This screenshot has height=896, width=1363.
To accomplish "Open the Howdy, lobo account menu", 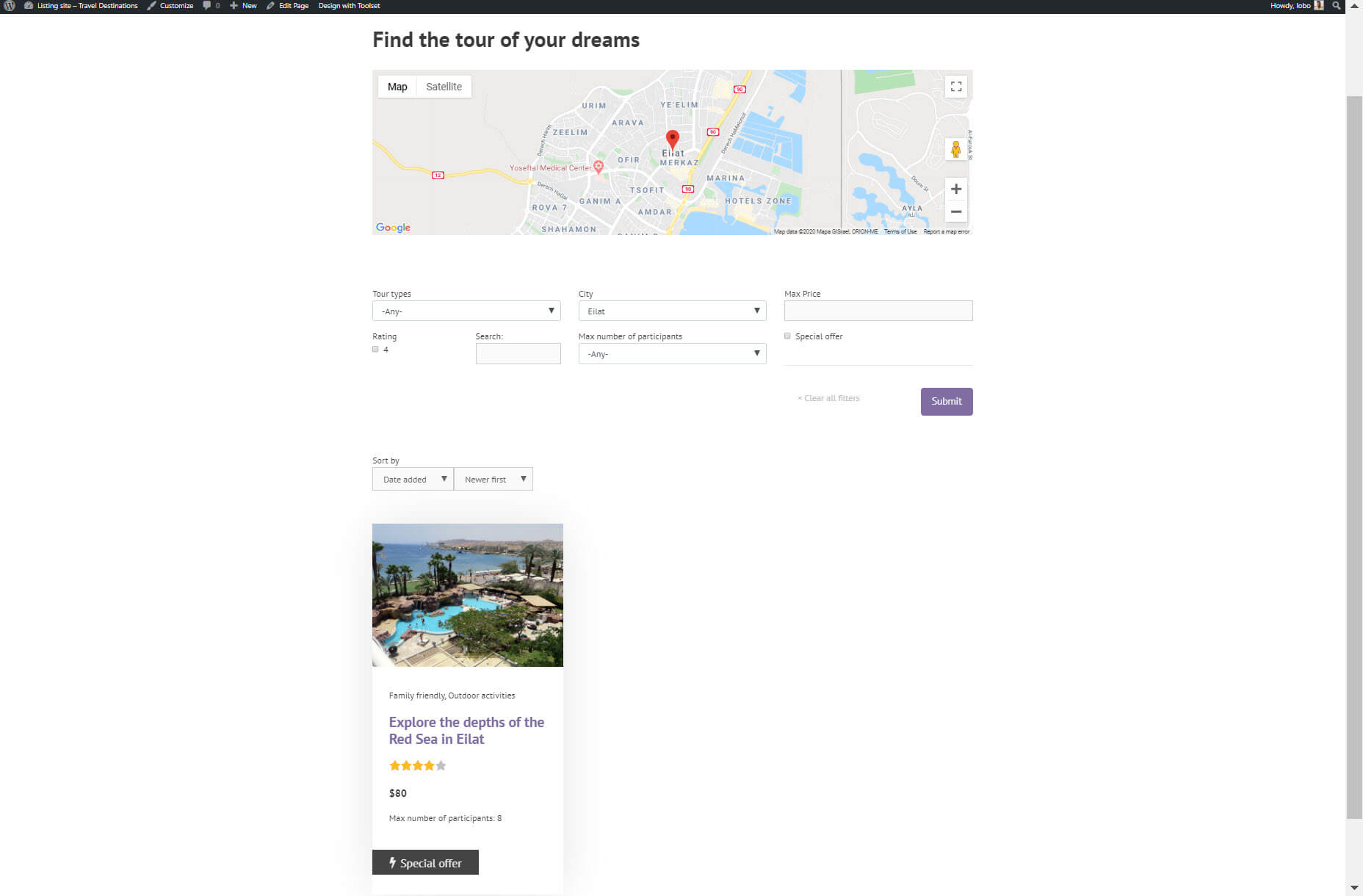I will pos(1297,6).
